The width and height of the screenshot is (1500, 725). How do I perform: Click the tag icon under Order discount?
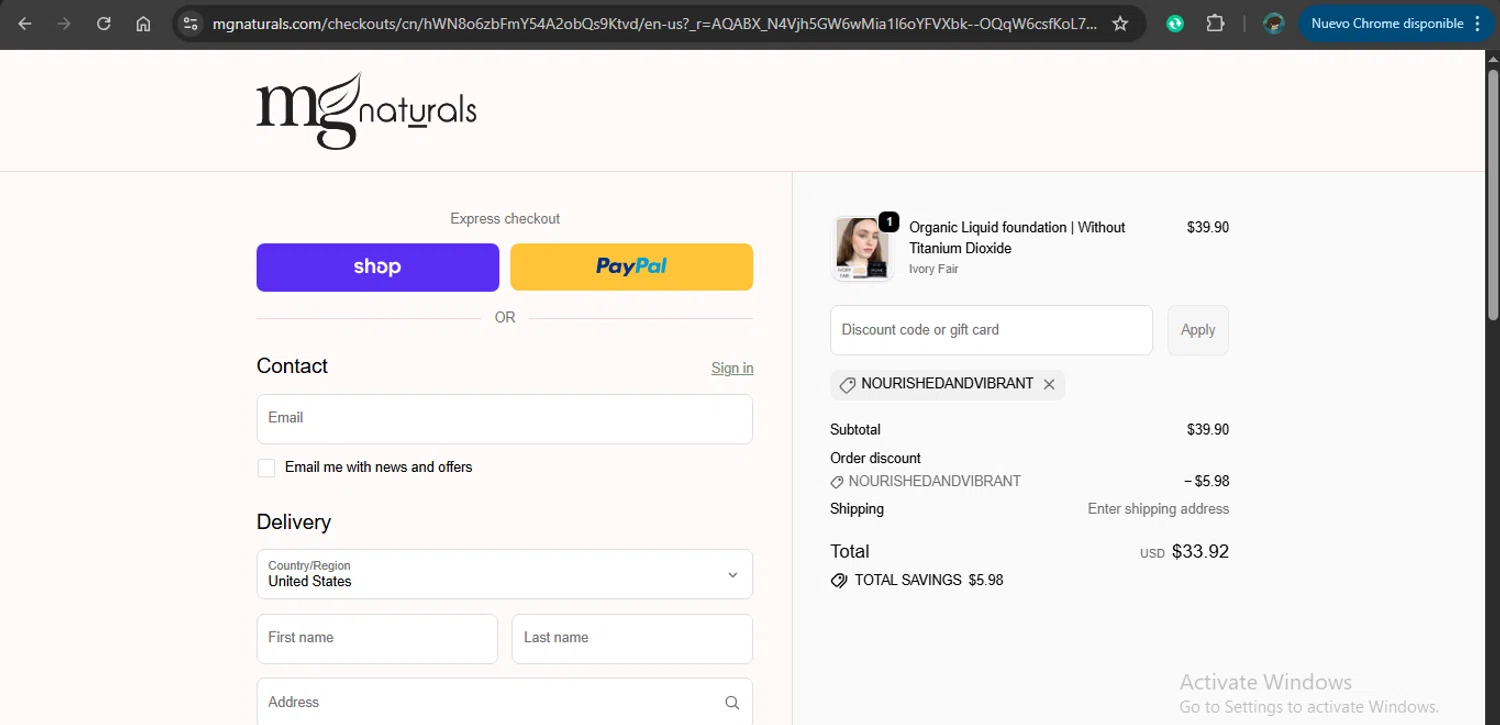click(837, 482)
